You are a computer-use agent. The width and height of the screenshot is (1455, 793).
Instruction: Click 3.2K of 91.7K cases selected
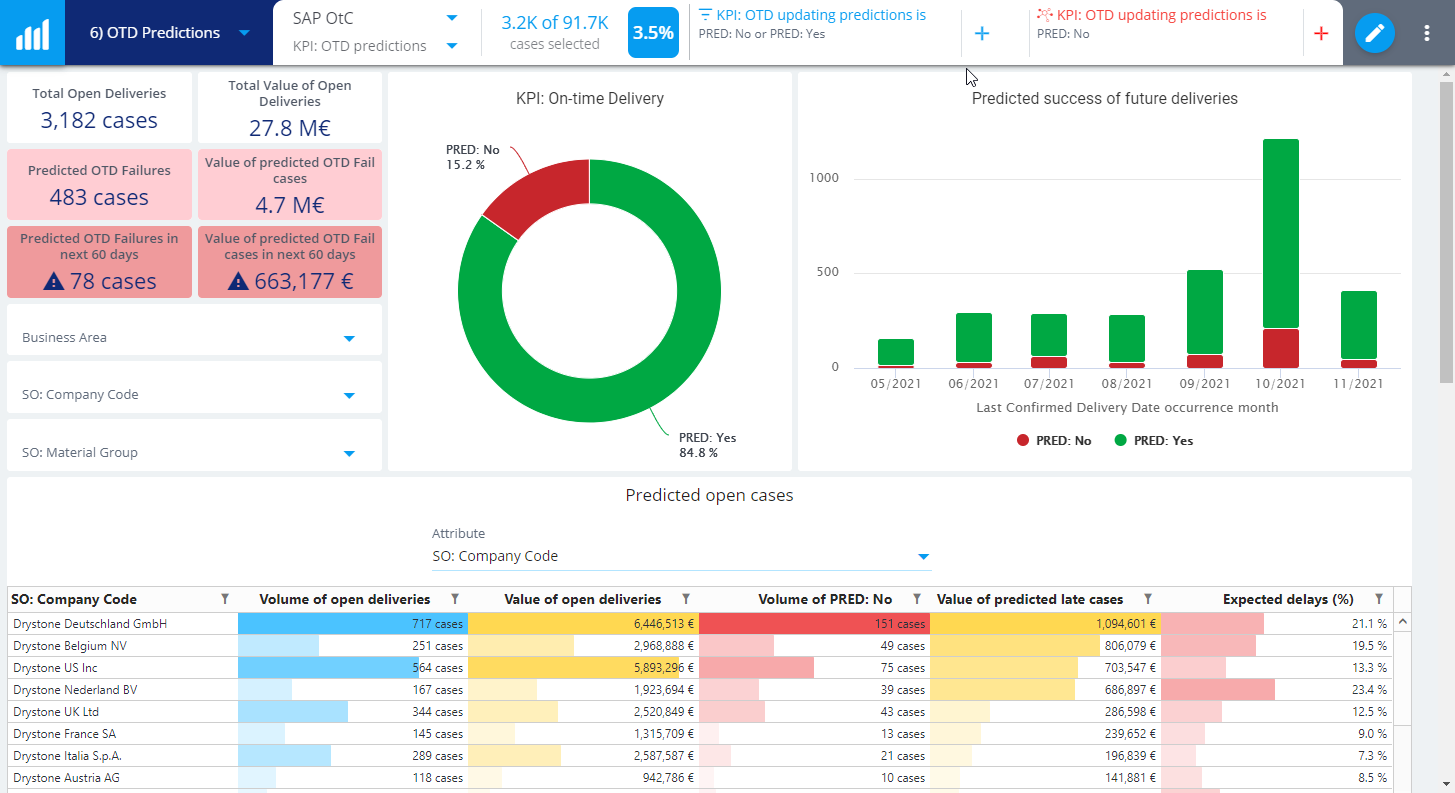pos(554,32)
